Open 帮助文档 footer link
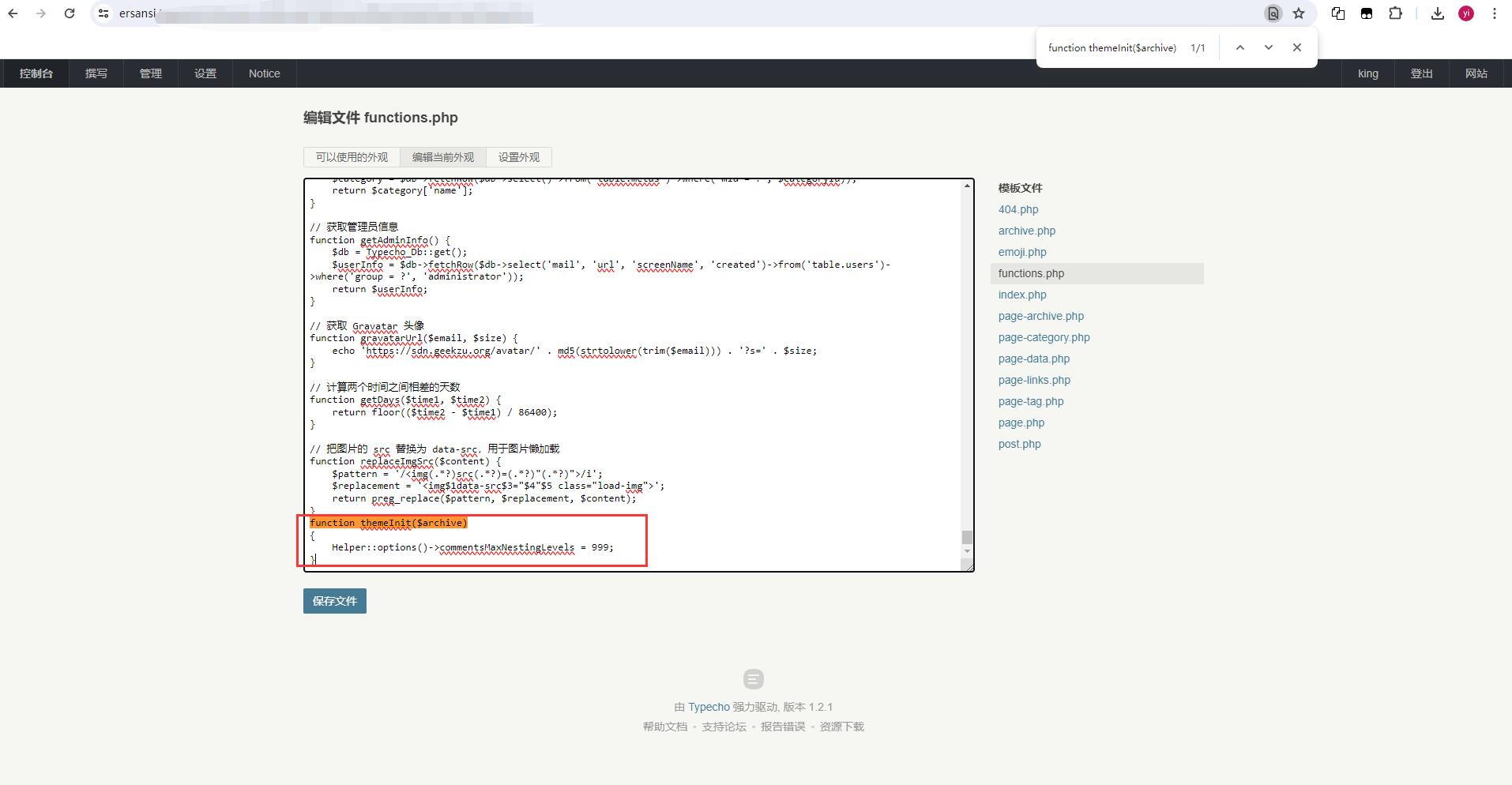Screen dimensions: 1512x785 click(665, 727)
